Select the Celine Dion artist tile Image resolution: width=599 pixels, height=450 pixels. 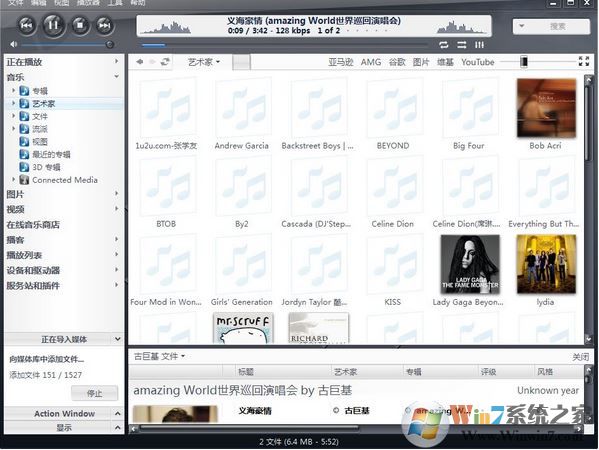tap(394, 186)
